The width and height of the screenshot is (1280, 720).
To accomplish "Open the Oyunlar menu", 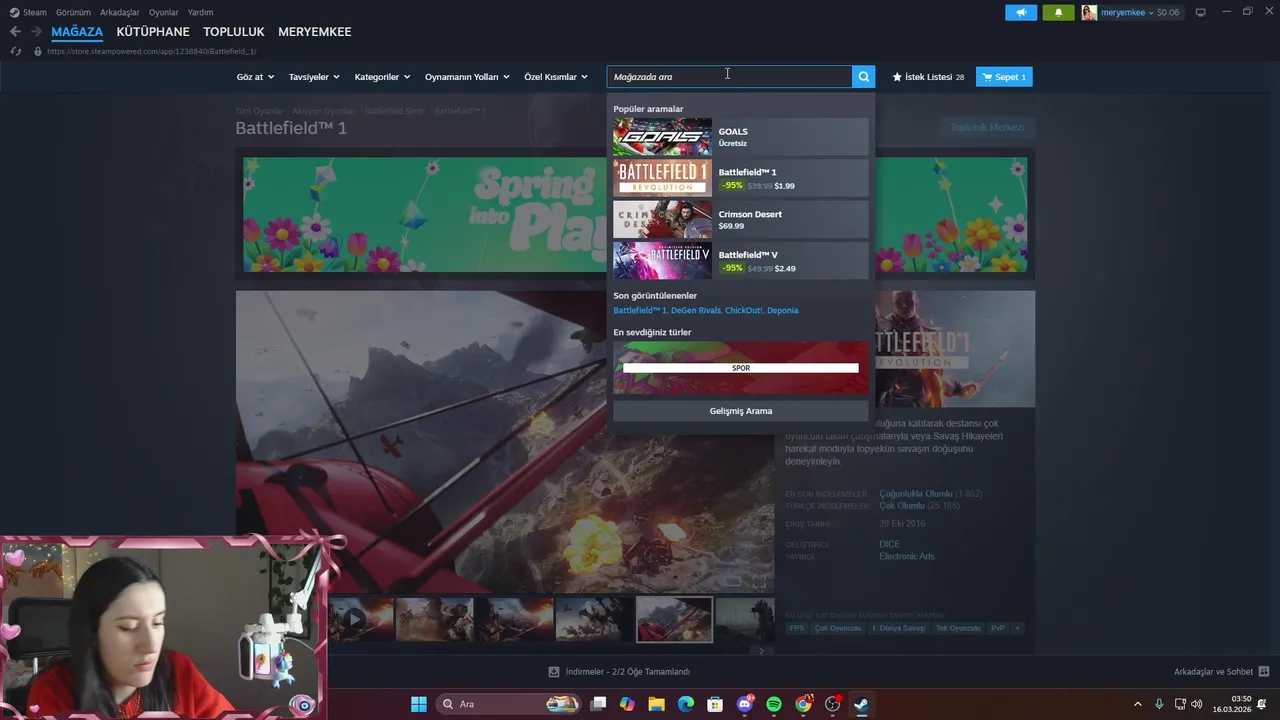I will [164, 12].
